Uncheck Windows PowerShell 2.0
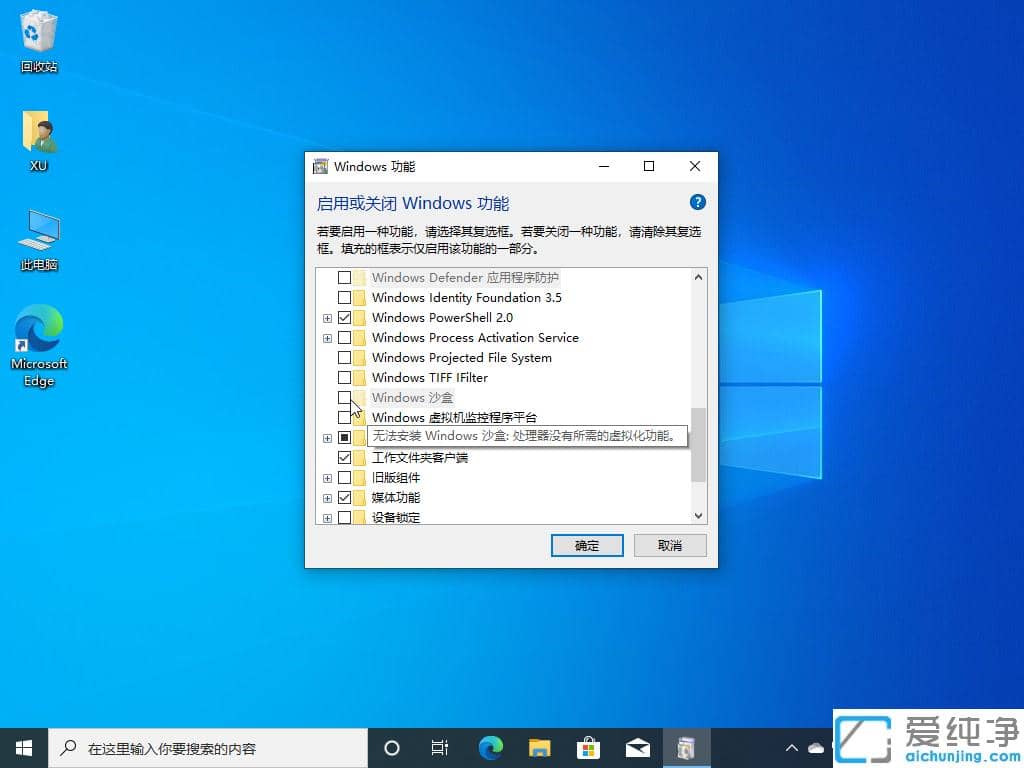Image resolution: width=1024 pixels, height=768 pixels. [345, 317]
